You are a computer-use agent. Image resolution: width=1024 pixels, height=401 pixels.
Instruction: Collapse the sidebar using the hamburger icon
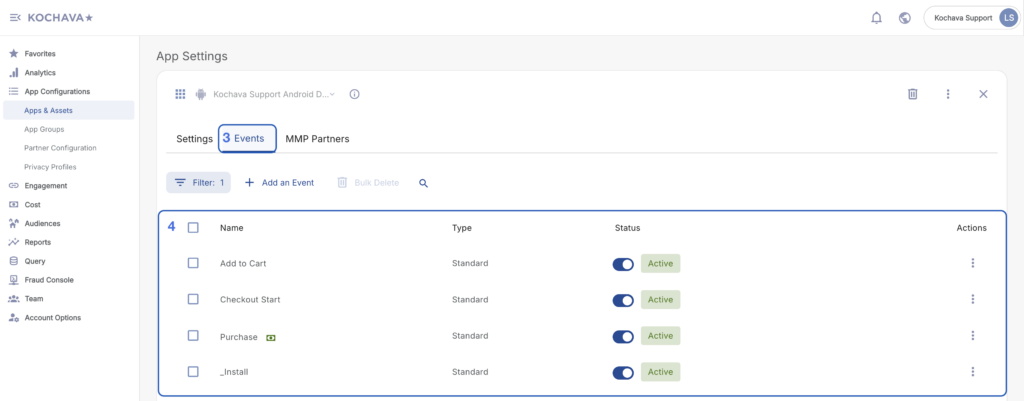point(15,17)
